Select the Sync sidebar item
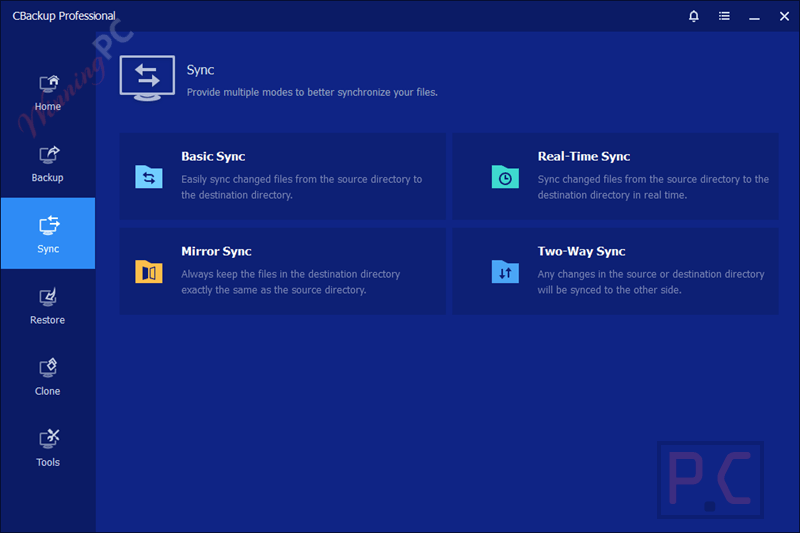This screenshot has height=533, width=800. point(48,233)
